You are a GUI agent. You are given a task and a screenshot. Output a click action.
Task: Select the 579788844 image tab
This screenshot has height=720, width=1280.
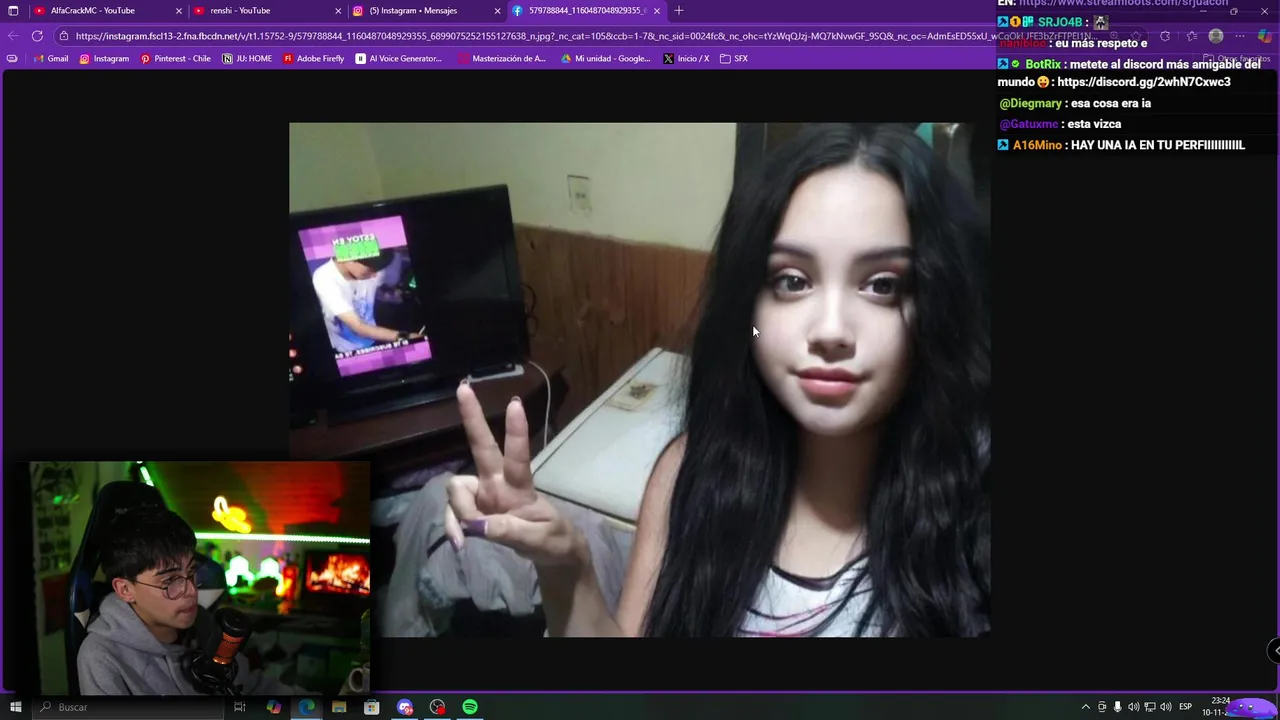tap(587, 11)
